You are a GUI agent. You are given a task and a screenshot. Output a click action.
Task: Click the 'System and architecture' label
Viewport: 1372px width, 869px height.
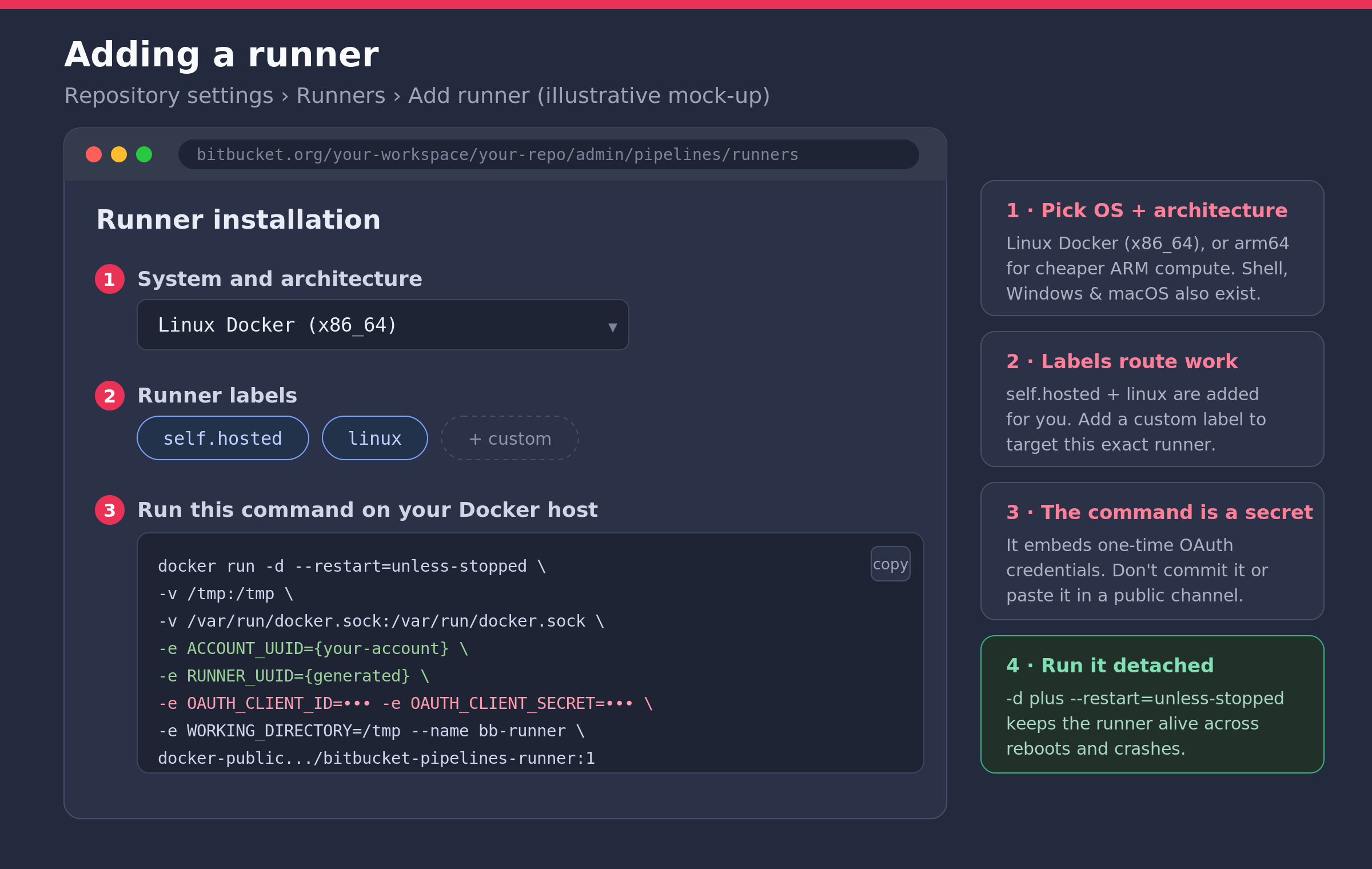pyautogui.click(x=280, y=279)
